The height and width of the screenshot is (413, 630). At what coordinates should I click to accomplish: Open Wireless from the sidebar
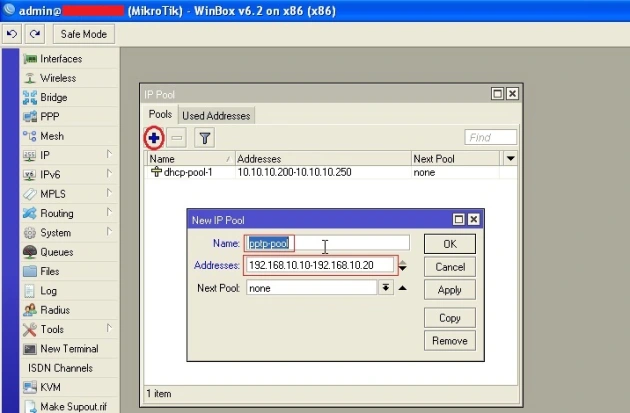(x=57, y=78)
